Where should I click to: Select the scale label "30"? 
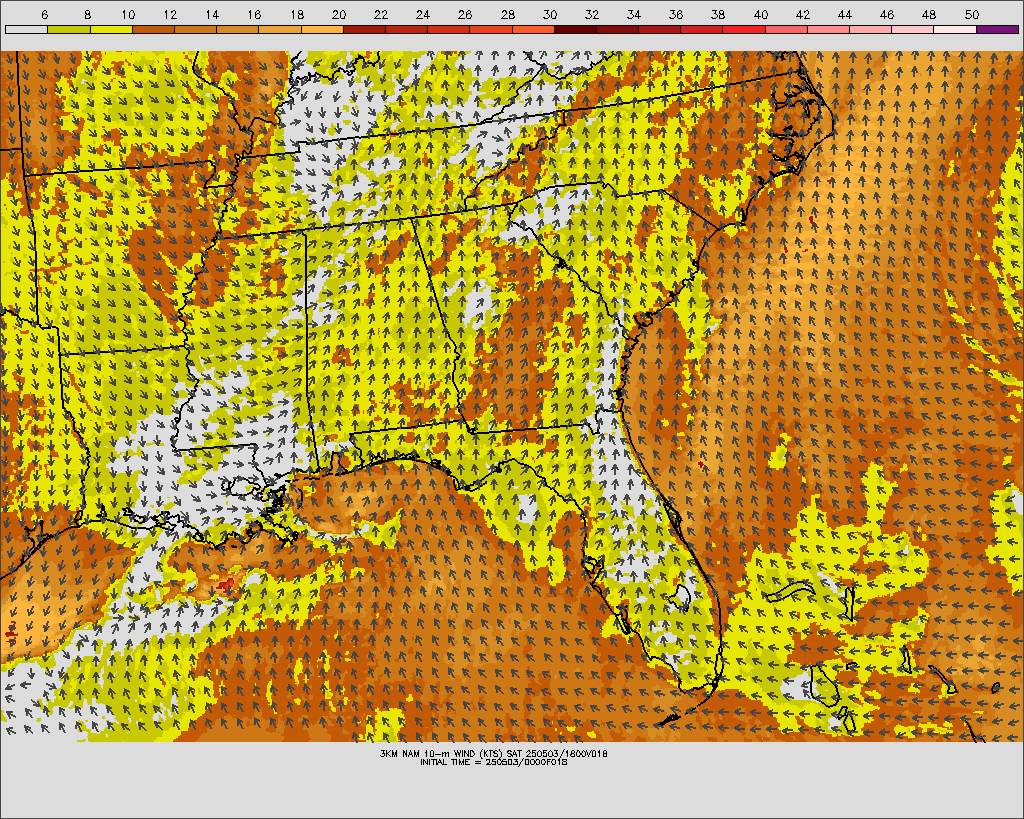[550, 15]
